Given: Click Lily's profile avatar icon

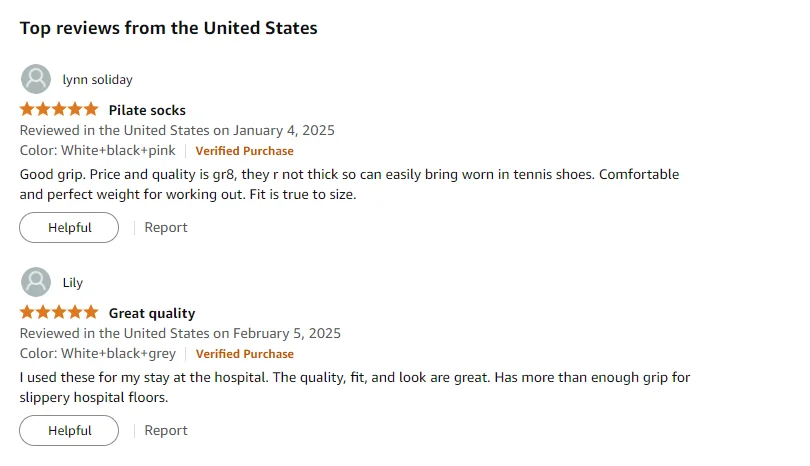Looking at the screenshot, I should [36, 282].
